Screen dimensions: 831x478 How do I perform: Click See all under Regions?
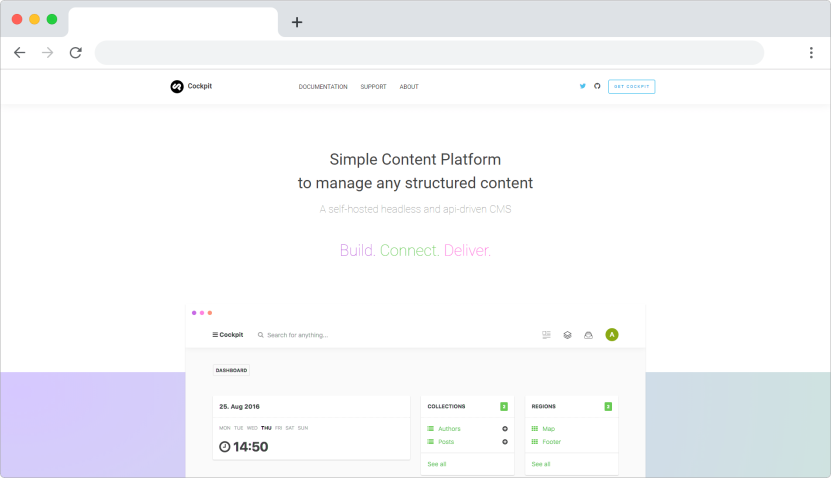click(541, 464)
